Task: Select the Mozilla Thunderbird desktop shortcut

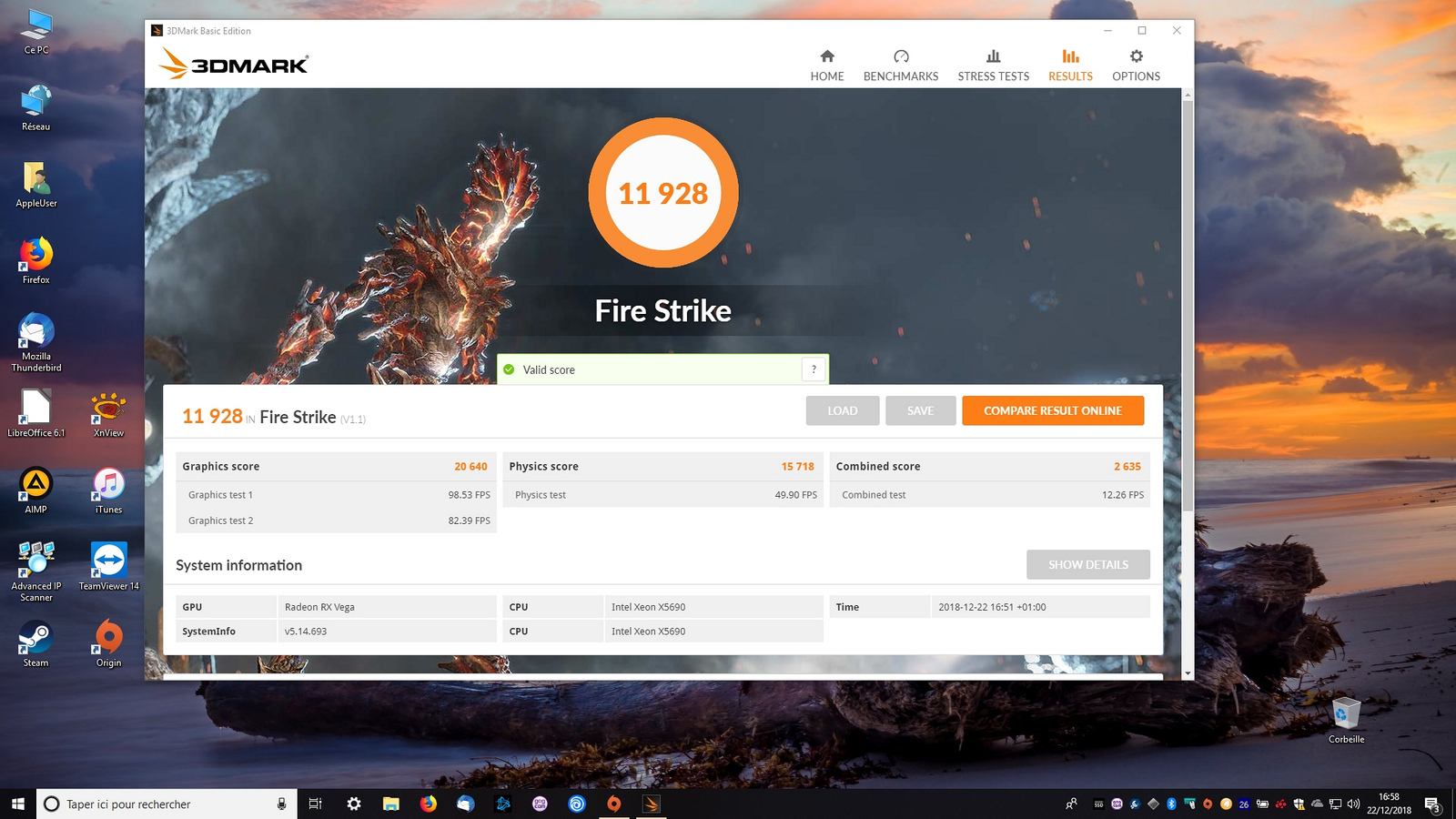Action: point(36,342)
